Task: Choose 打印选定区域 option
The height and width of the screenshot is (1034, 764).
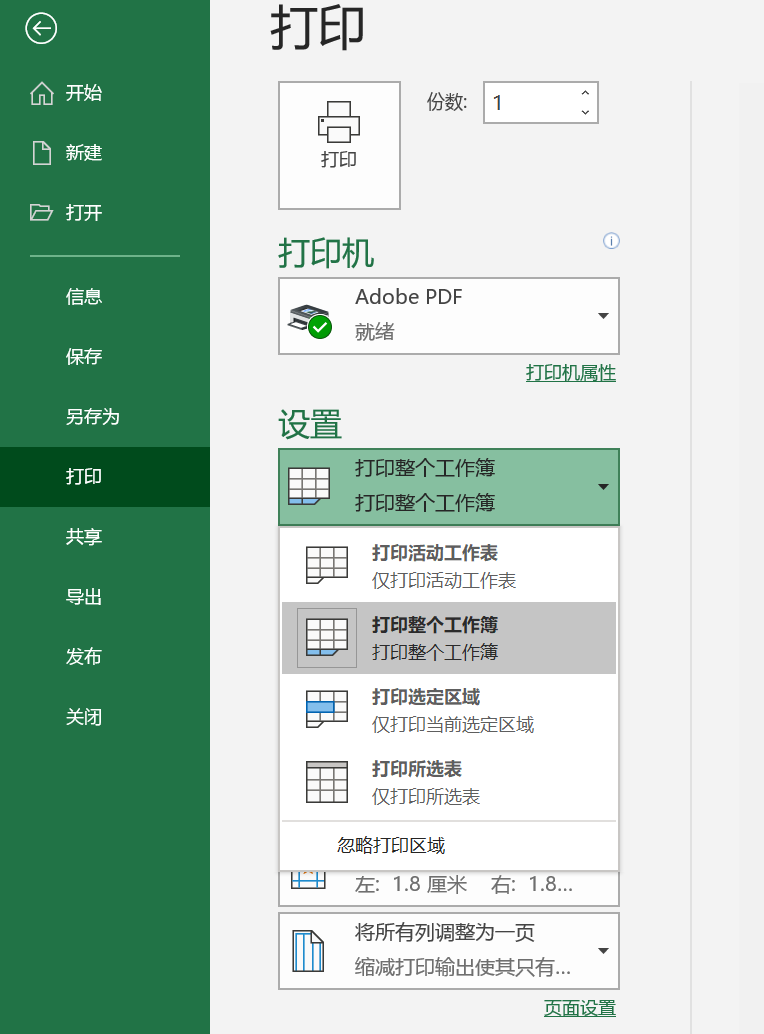Action: 449,710
